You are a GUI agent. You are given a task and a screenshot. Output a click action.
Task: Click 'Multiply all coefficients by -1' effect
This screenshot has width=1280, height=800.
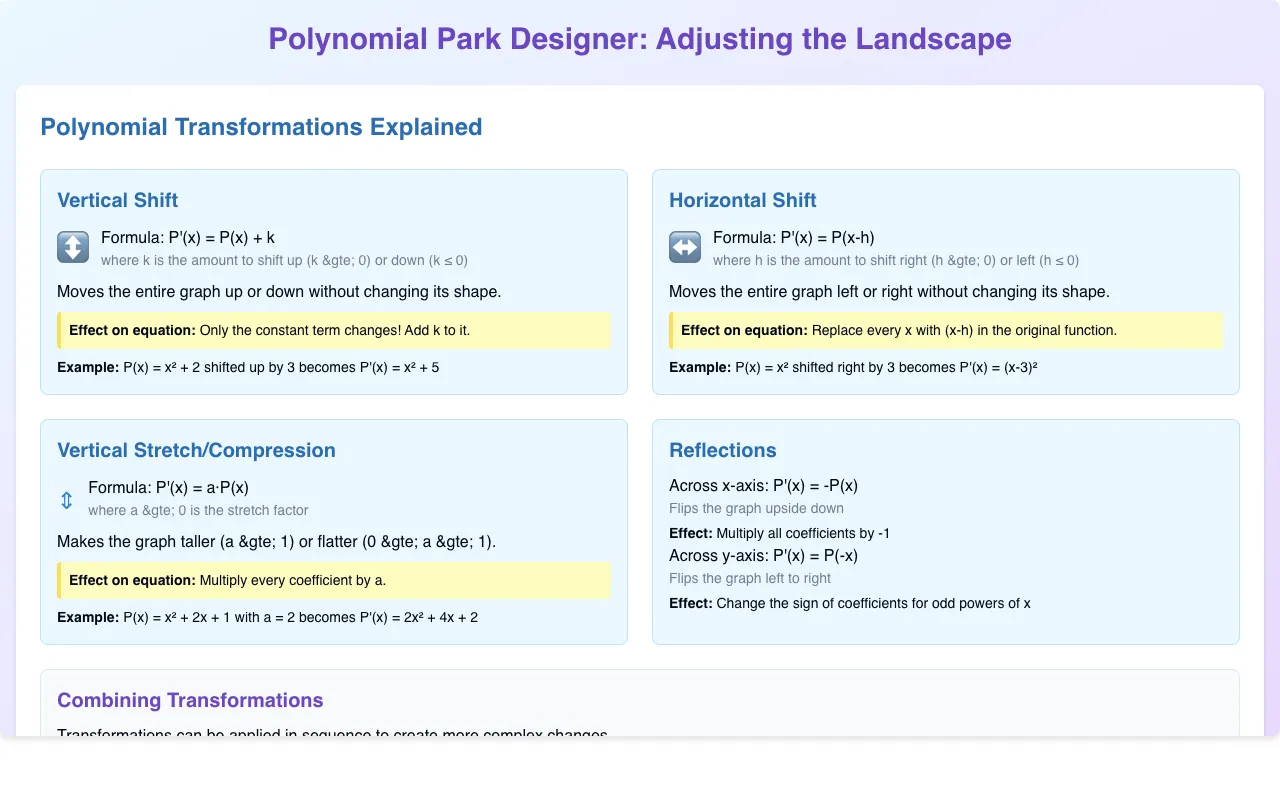779,533
